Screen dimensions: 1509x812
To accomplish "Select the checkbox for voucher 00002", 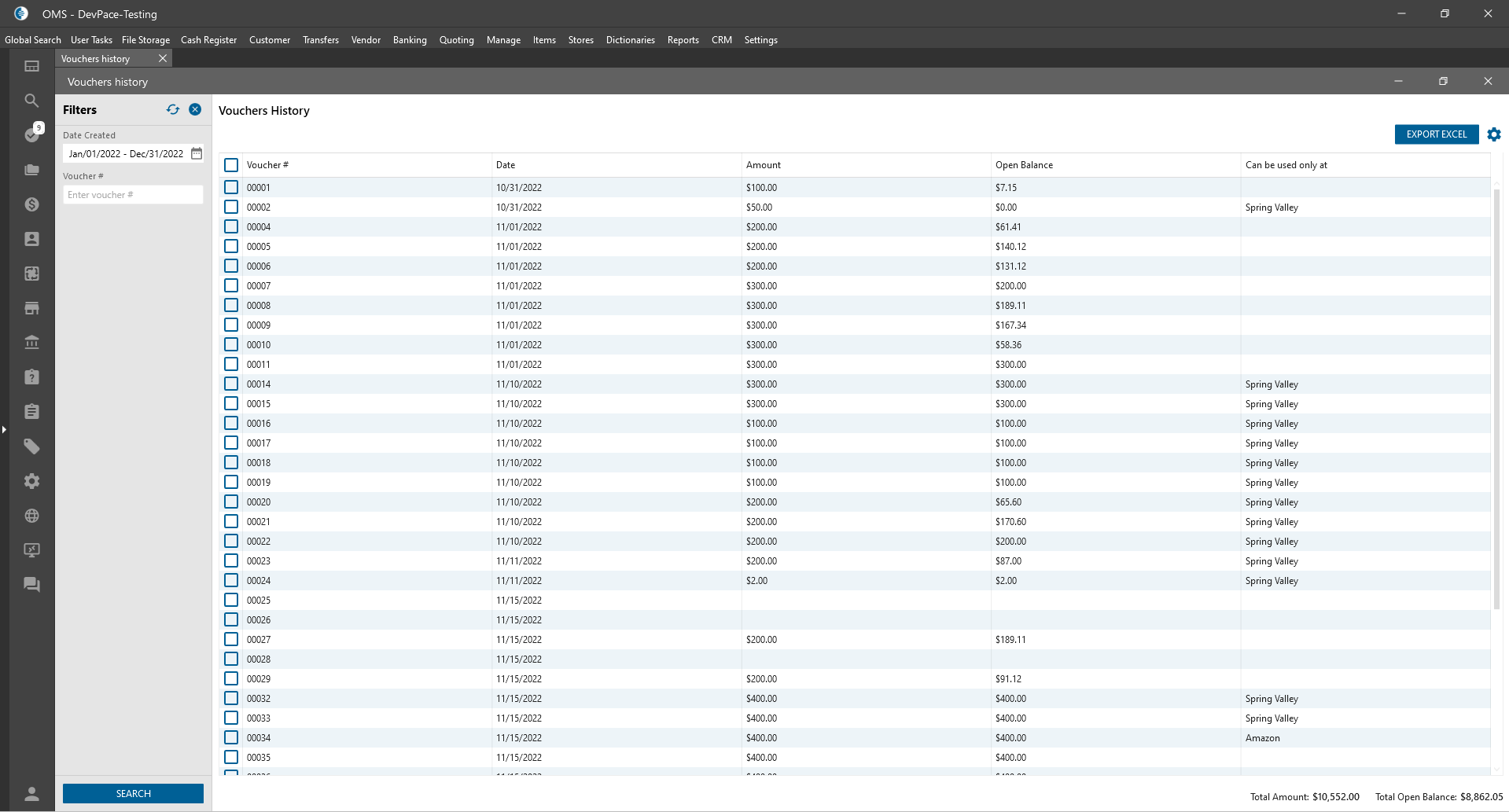I will tap(231, 207).
